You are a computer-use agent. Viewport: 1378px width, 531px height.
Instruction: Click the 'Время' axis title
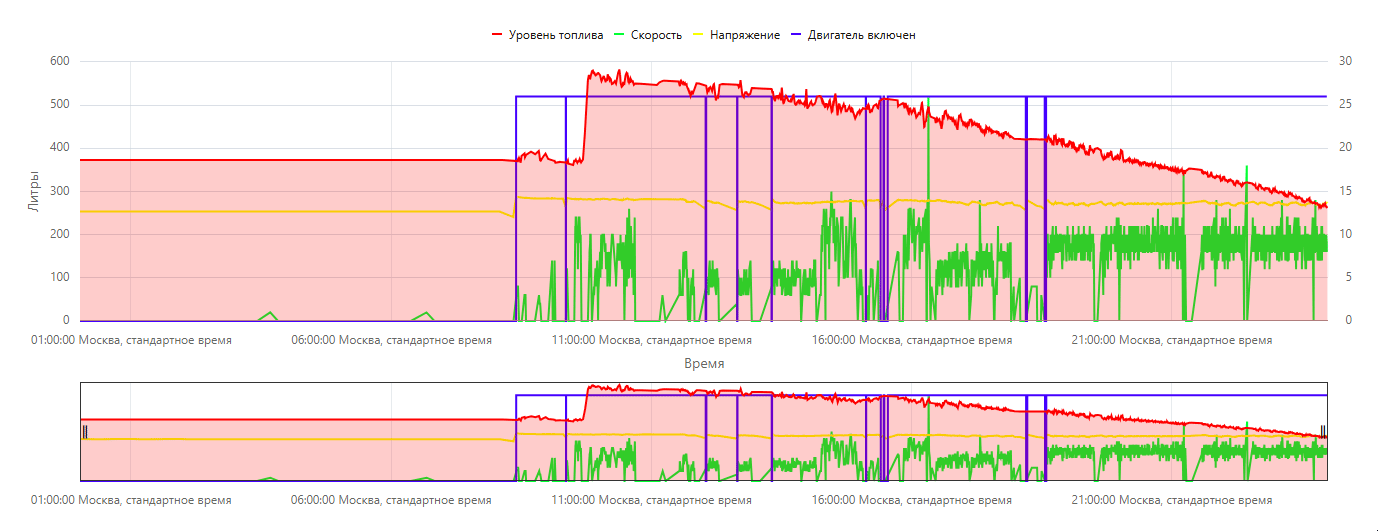(x=704, y=363)
